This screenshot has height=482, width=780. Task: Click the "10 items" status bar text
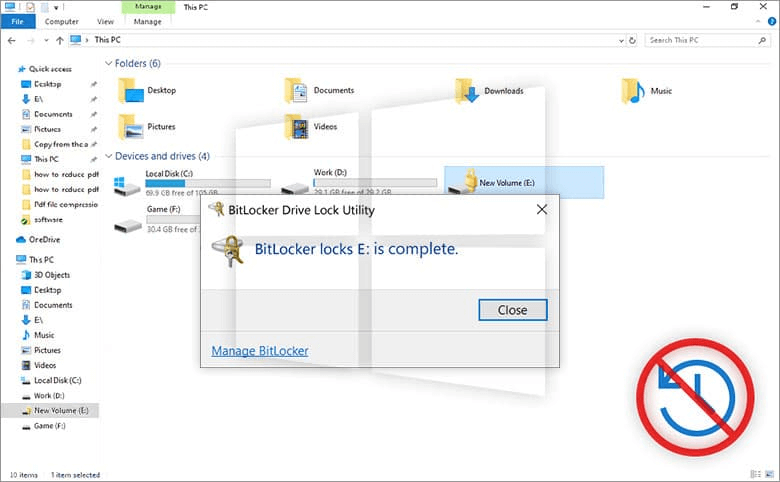24,475
